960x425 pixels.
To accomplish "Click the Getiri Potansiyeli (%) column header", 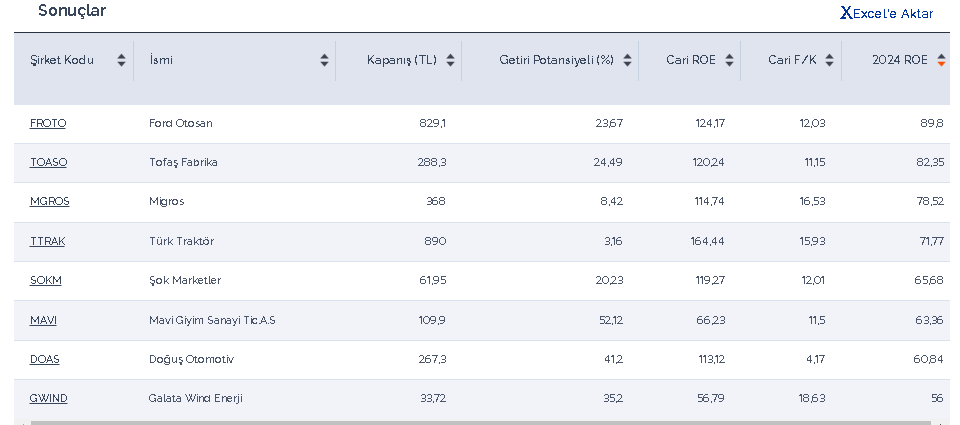I will coord(556,60).
